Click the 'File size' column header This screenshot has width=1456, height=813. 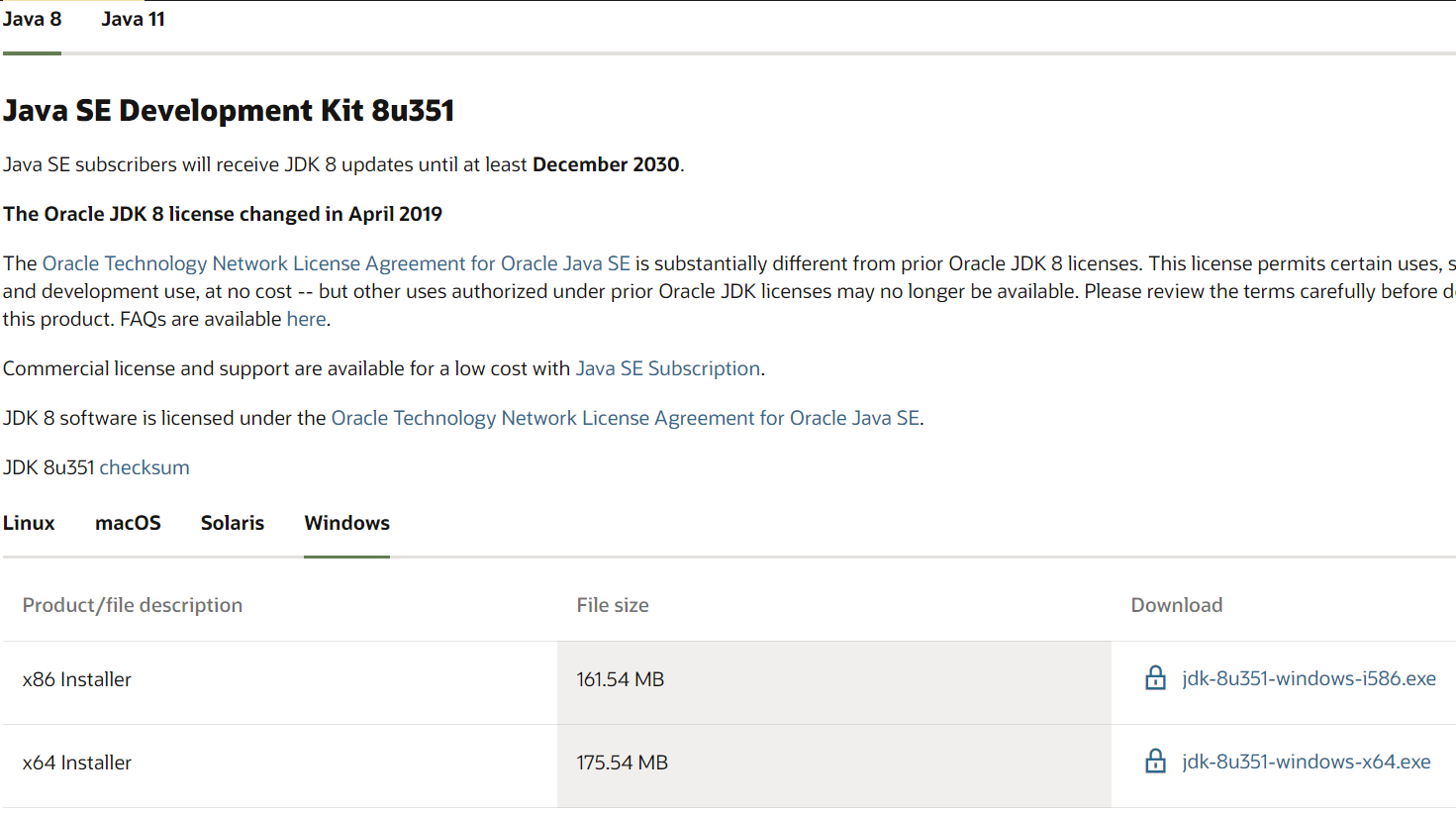pyautogui.click(x=613, y=605)
